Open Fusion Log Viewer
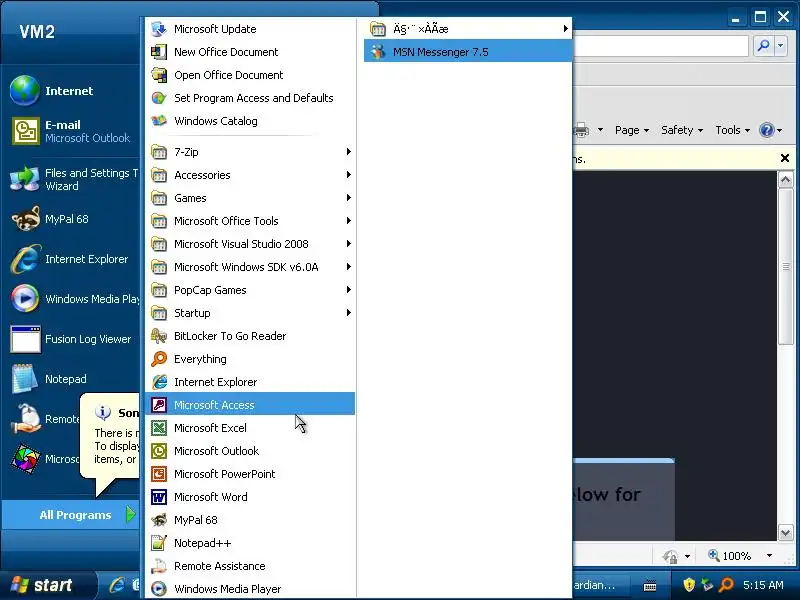 71,339
